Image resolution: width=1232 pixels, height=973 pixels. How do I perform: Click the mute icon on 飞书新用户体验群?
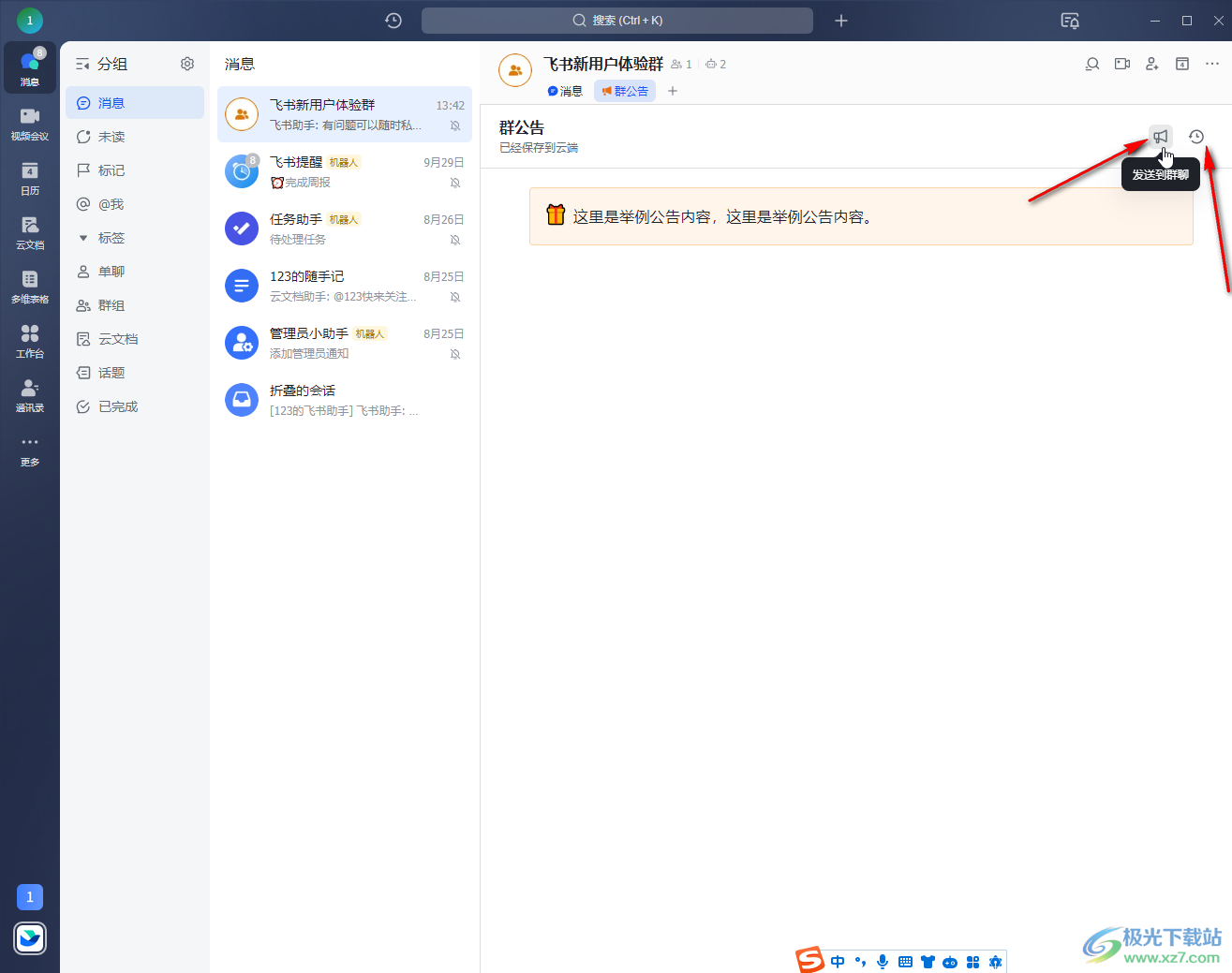pos(455,125)
